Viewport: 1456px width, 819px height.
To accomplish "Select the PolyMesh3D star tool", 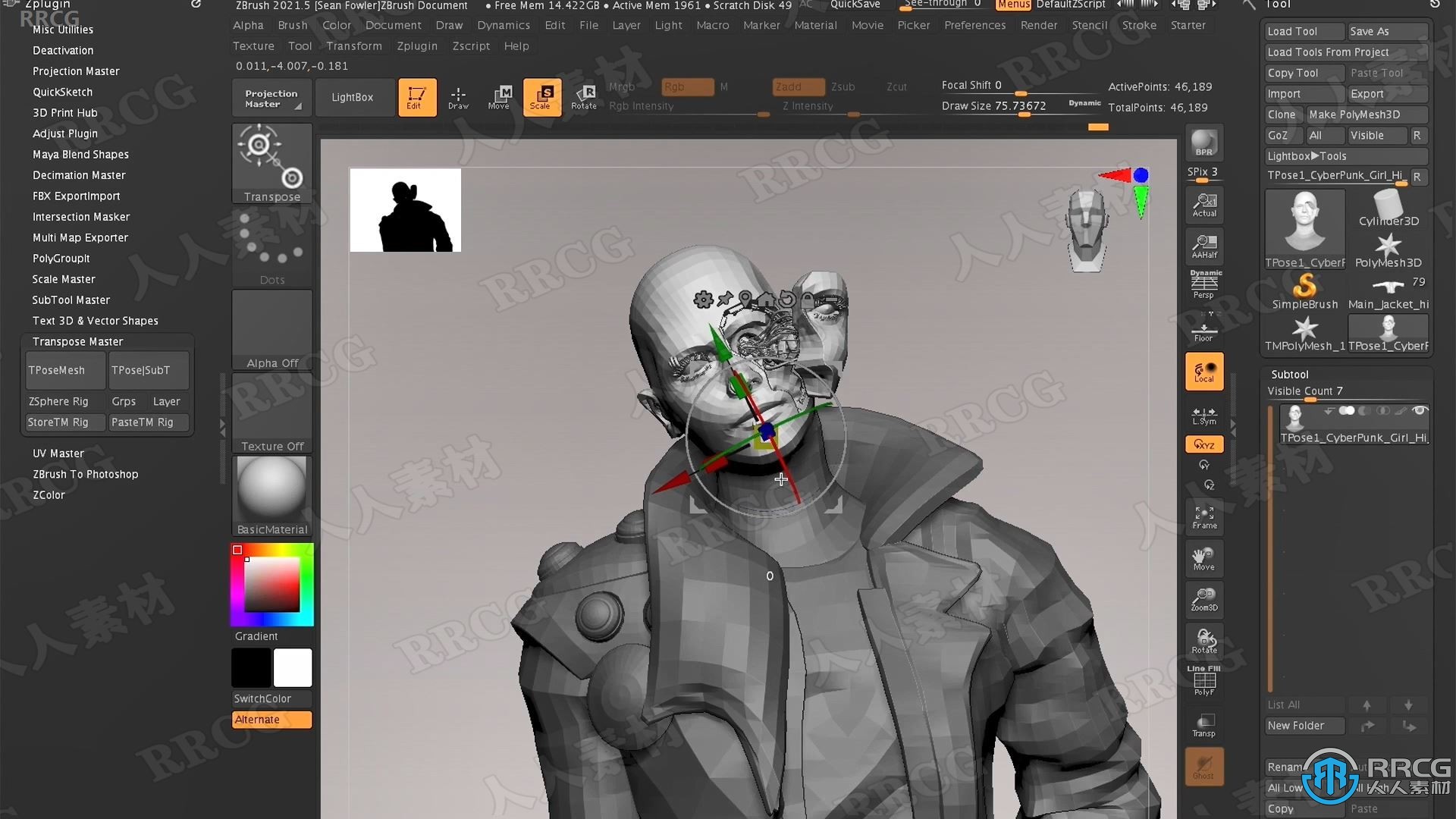I will 1389,250.
